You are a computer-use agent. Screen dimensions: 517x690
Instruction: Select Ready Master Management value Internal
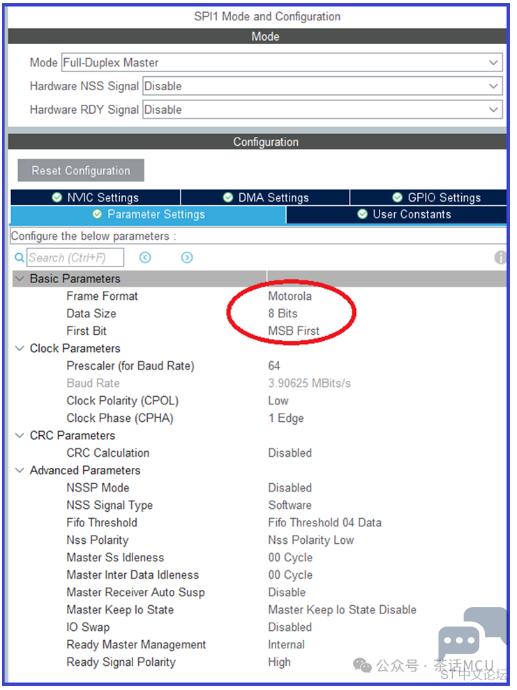(x=286, y=645)
